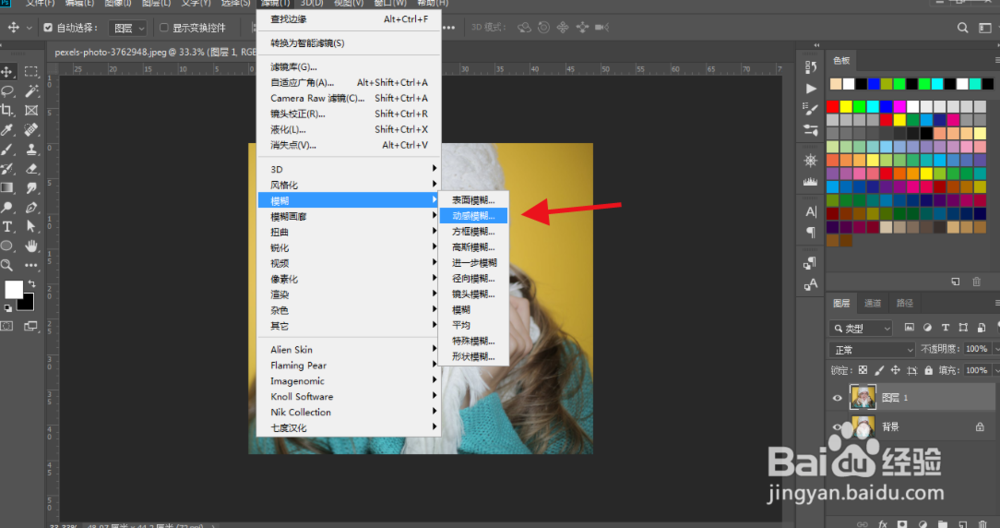Click the search icon in options bar
The height and width of the screenshot is (528, 1000).
962,27
